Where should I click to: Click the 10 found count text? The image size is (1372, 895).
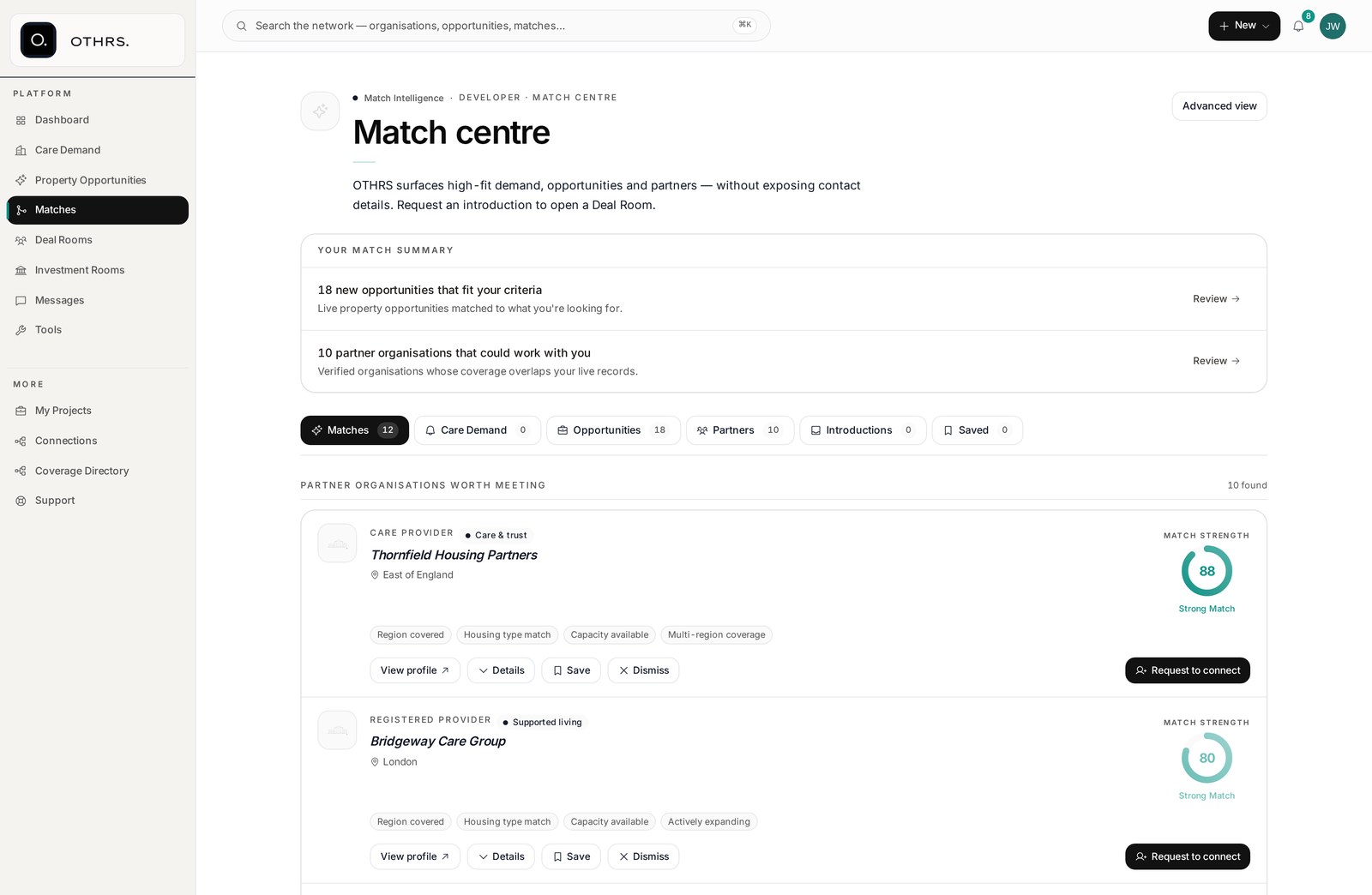click(x=1247, y=485)
